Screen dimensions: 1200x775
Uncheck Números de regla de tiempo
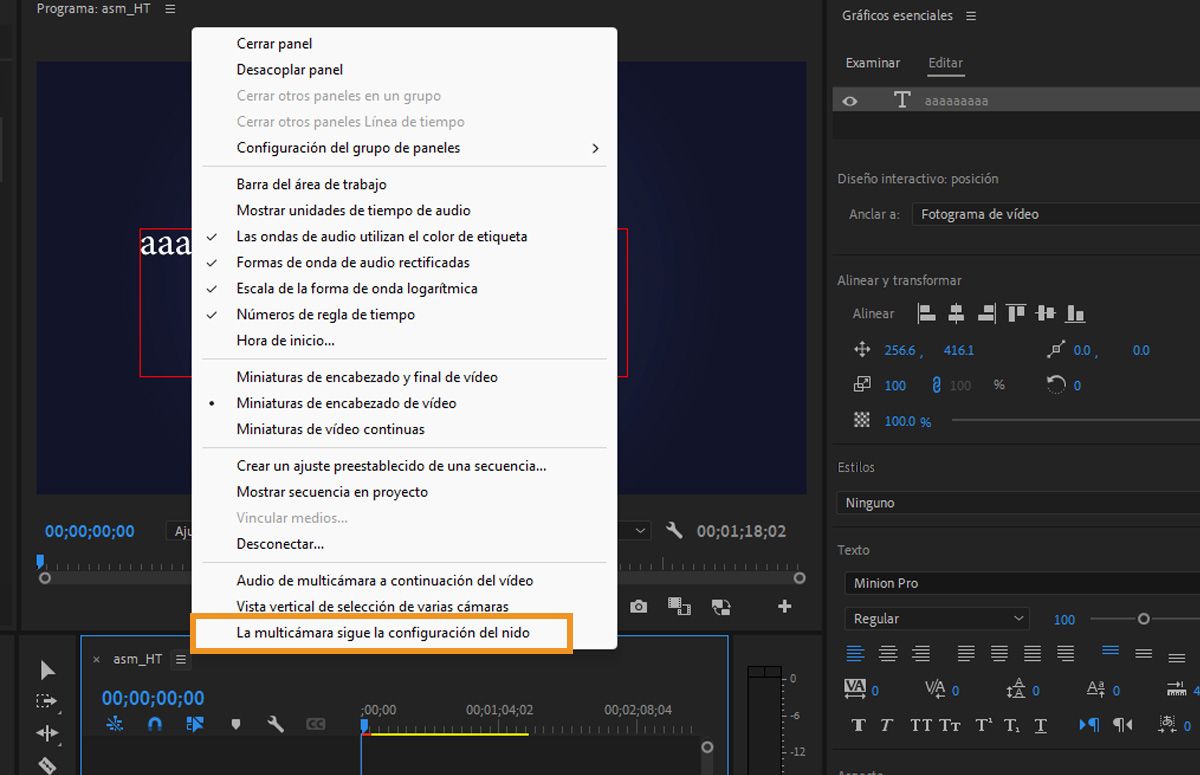[x=325, y=314]
